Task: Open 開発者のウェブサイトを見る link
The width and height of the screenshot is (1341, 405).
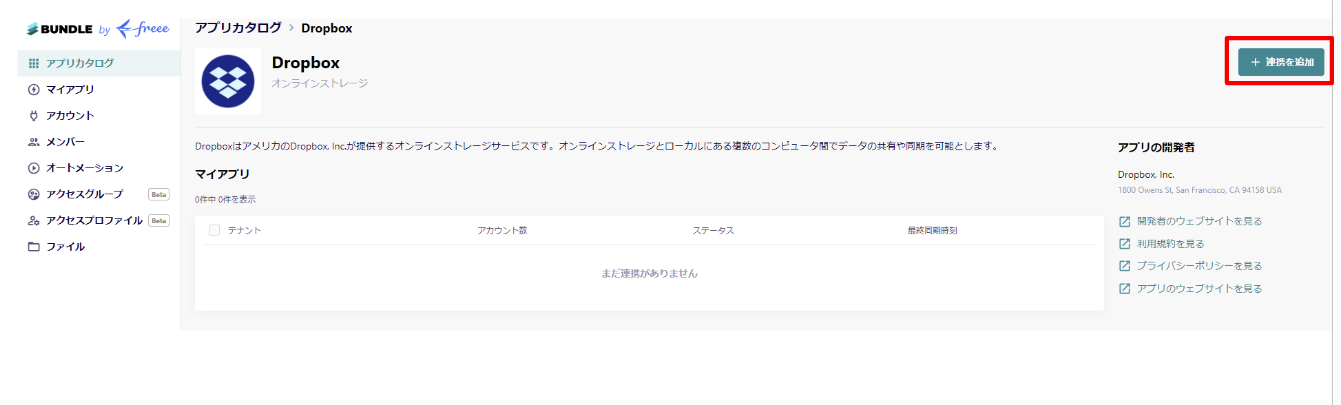Action: coord(1200,221)
